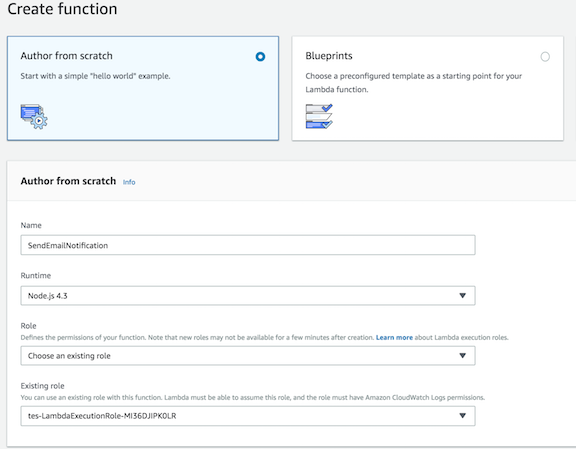Image resolution: width=576 pixels, height=449 pixels.
Task: Click the Blueprints description text
Action: (x=414, y=83)
